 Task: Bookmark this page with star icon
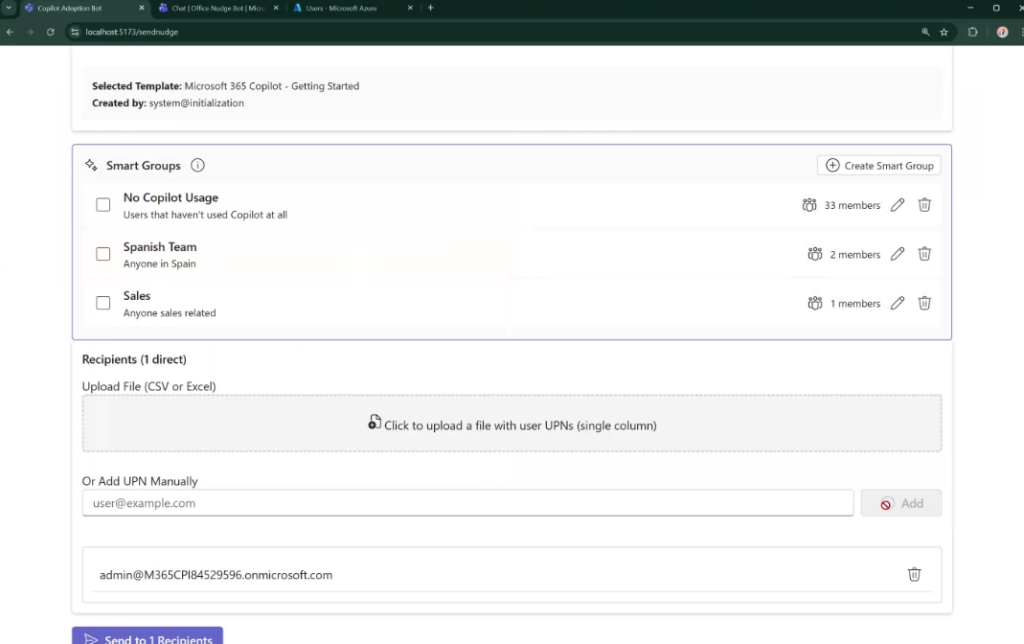click(x=943, y=32)
